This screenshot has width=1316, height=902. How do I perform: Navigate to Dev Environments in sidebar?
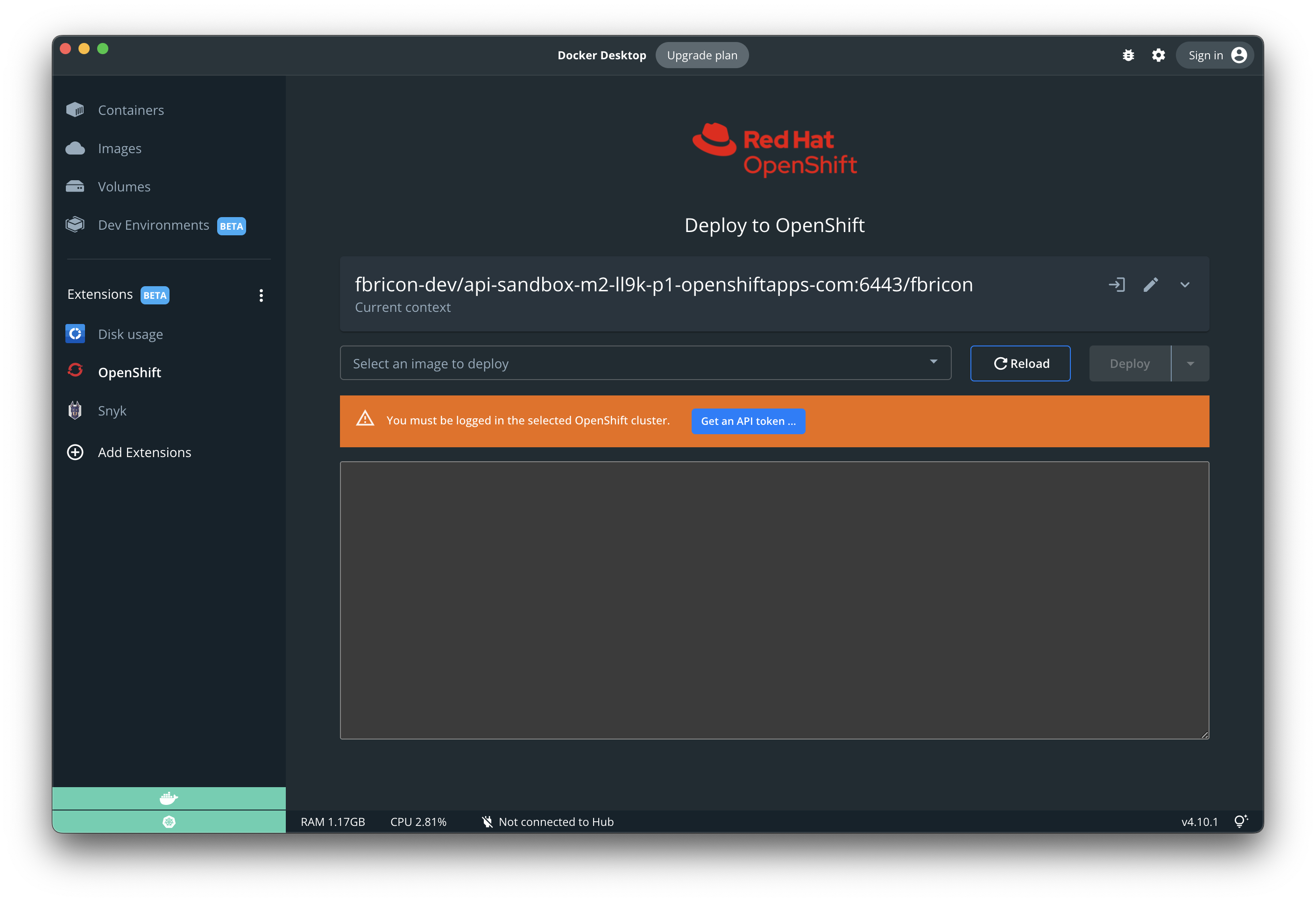153,225
